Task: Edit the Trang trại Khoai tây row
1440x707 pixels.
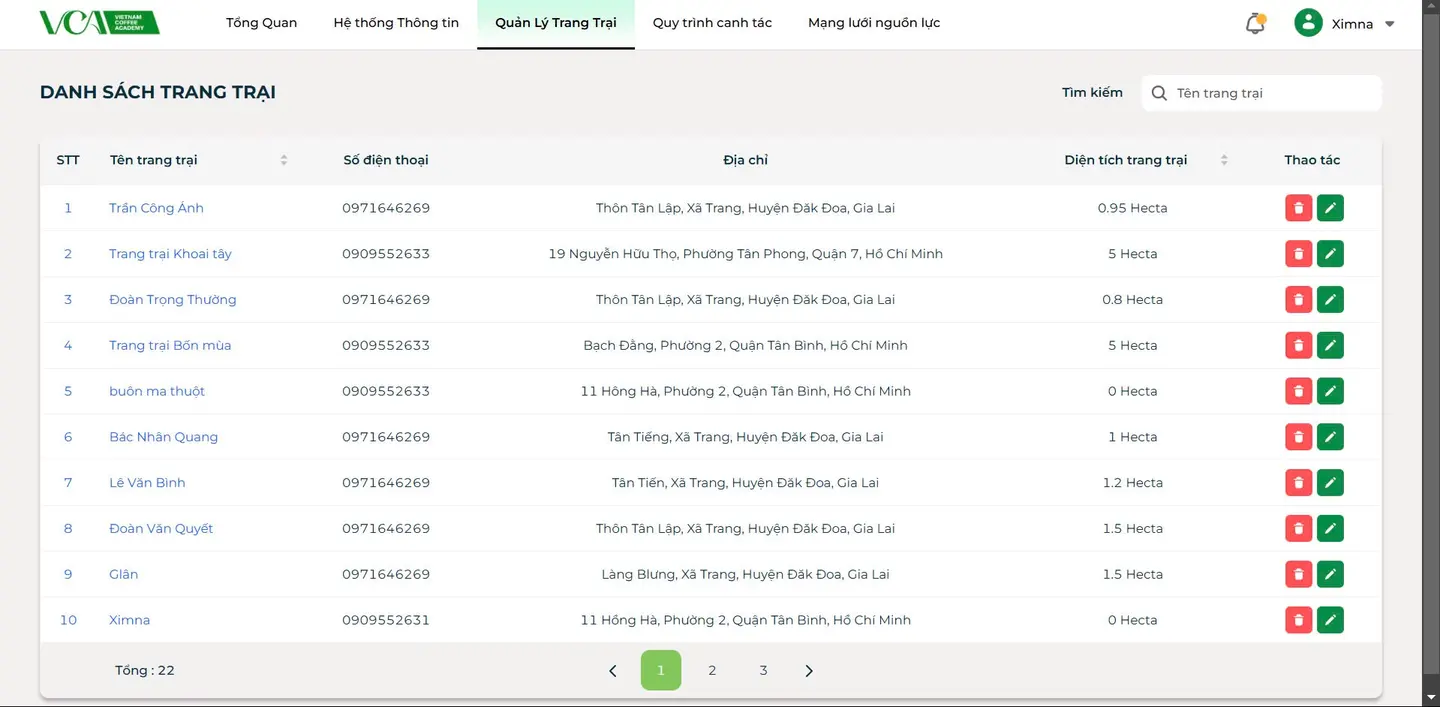Action: pyautogui.click(x=1330, y=254)
